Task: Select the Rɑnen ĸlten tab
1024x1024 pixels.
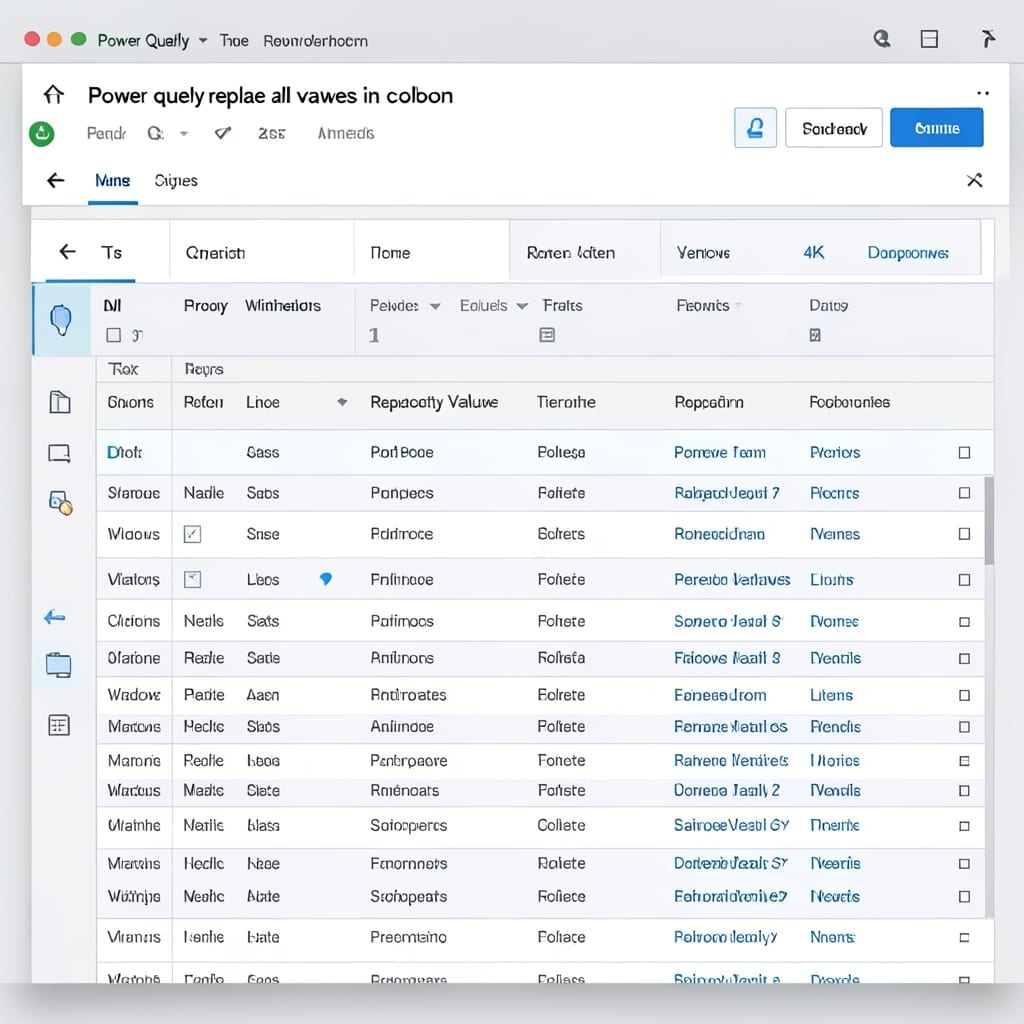Action: point(571,253)
